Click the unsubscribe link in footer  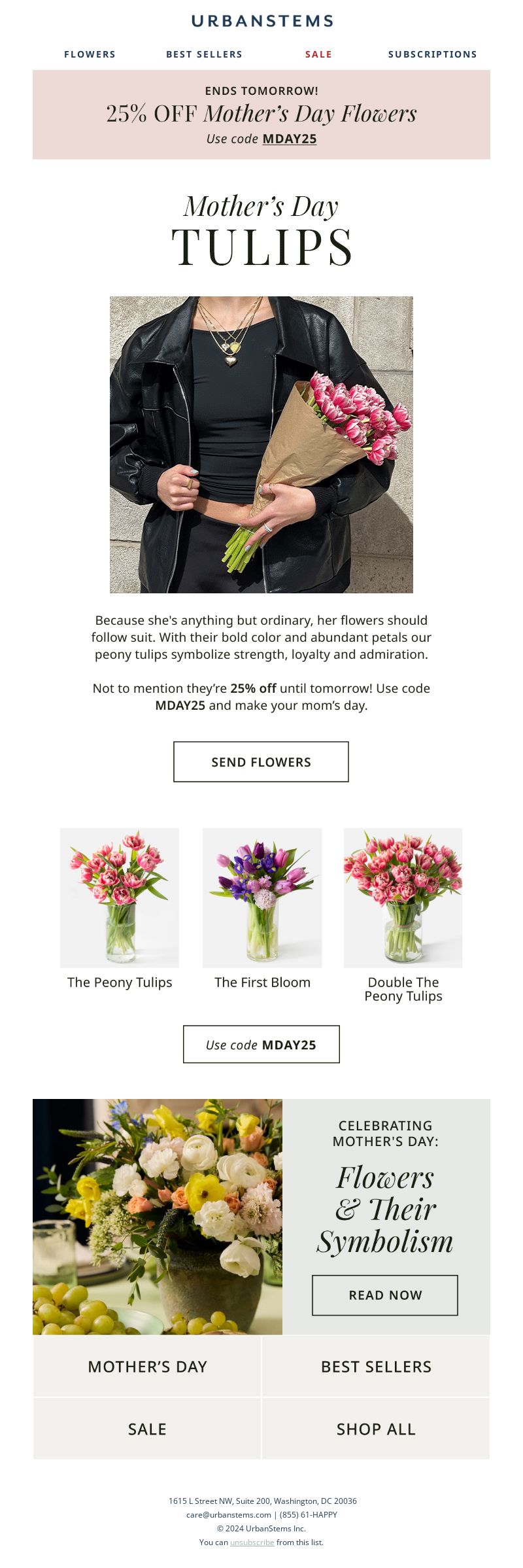point(252,1542)
